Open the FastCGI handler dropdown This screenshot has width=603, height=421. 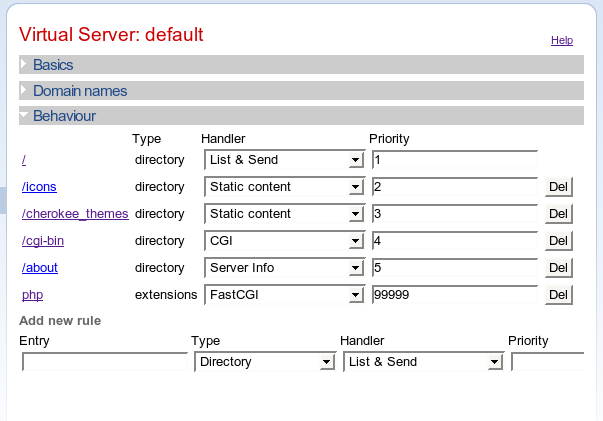tap(284, 295)
